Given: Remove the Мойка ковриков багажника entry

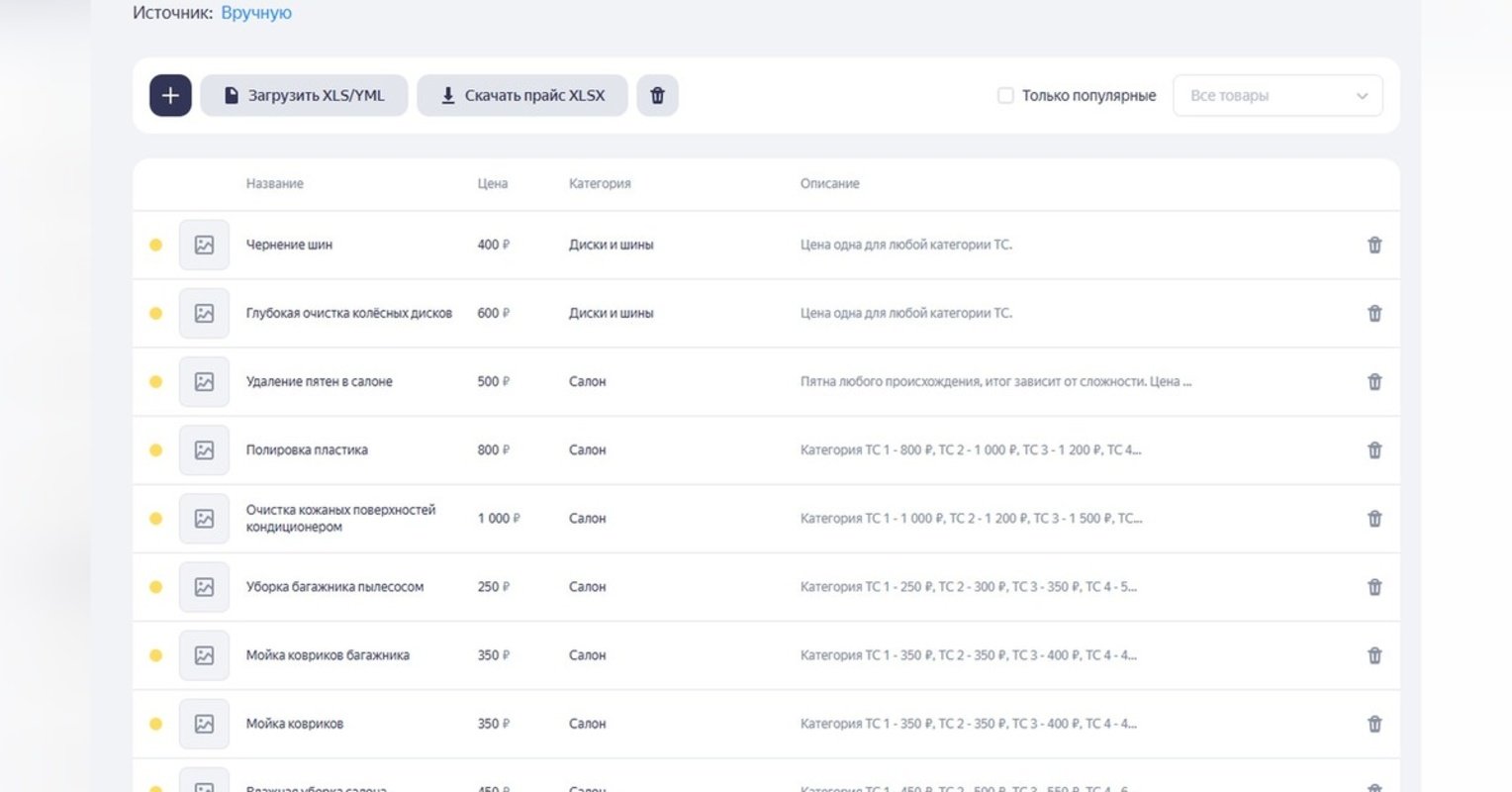Looking at the screenshot, I should pos(1374,654).
